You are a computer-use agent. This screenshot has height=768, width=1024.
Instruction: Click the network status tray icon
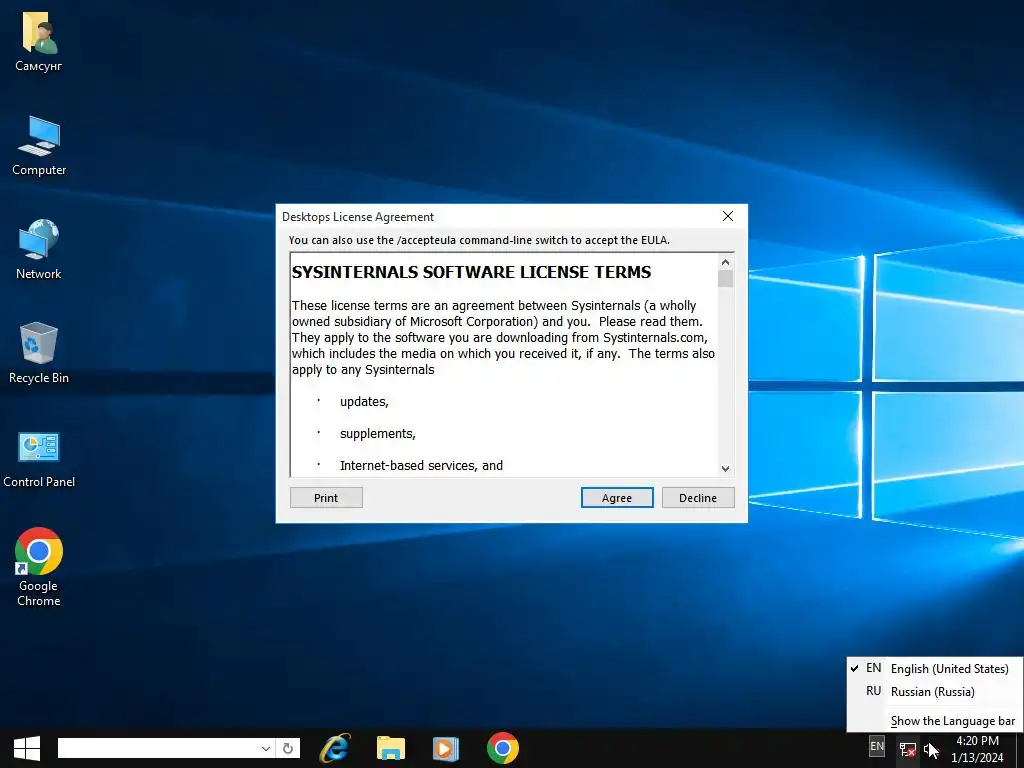pyautogui.click(x=908, y=750)
